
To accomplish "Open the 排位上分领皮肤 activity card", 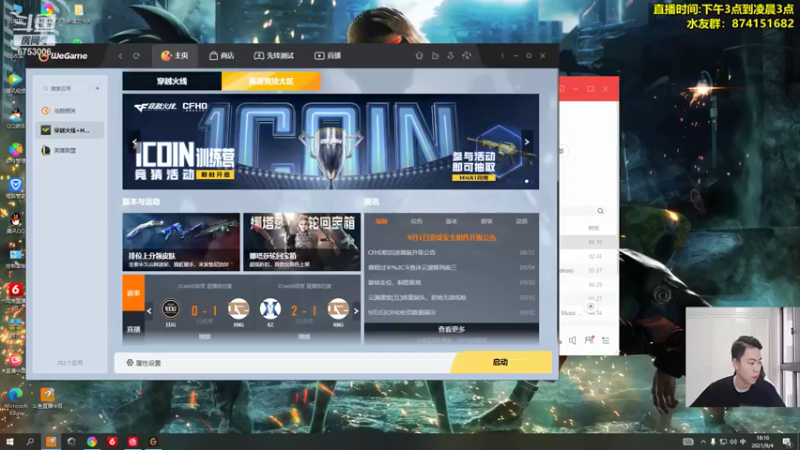I will (x=181, y=242).
